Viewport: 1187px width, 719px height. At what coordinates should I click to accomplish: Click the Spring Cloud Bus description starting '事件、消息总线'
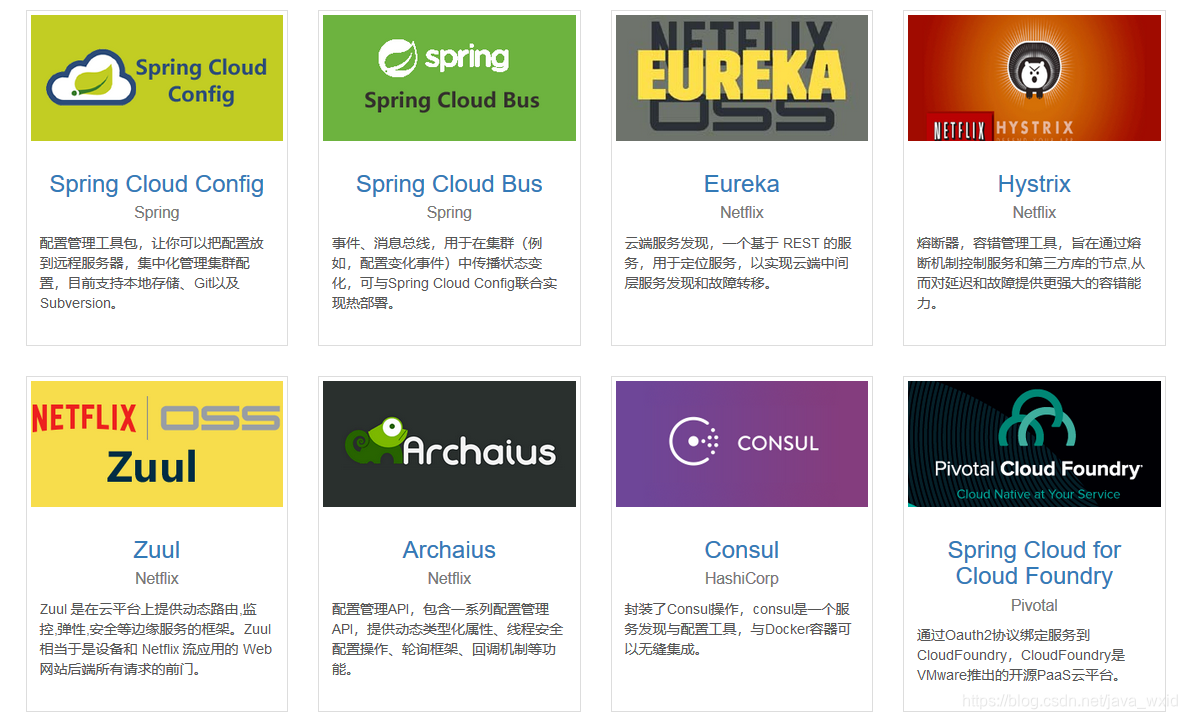point(444,273)
